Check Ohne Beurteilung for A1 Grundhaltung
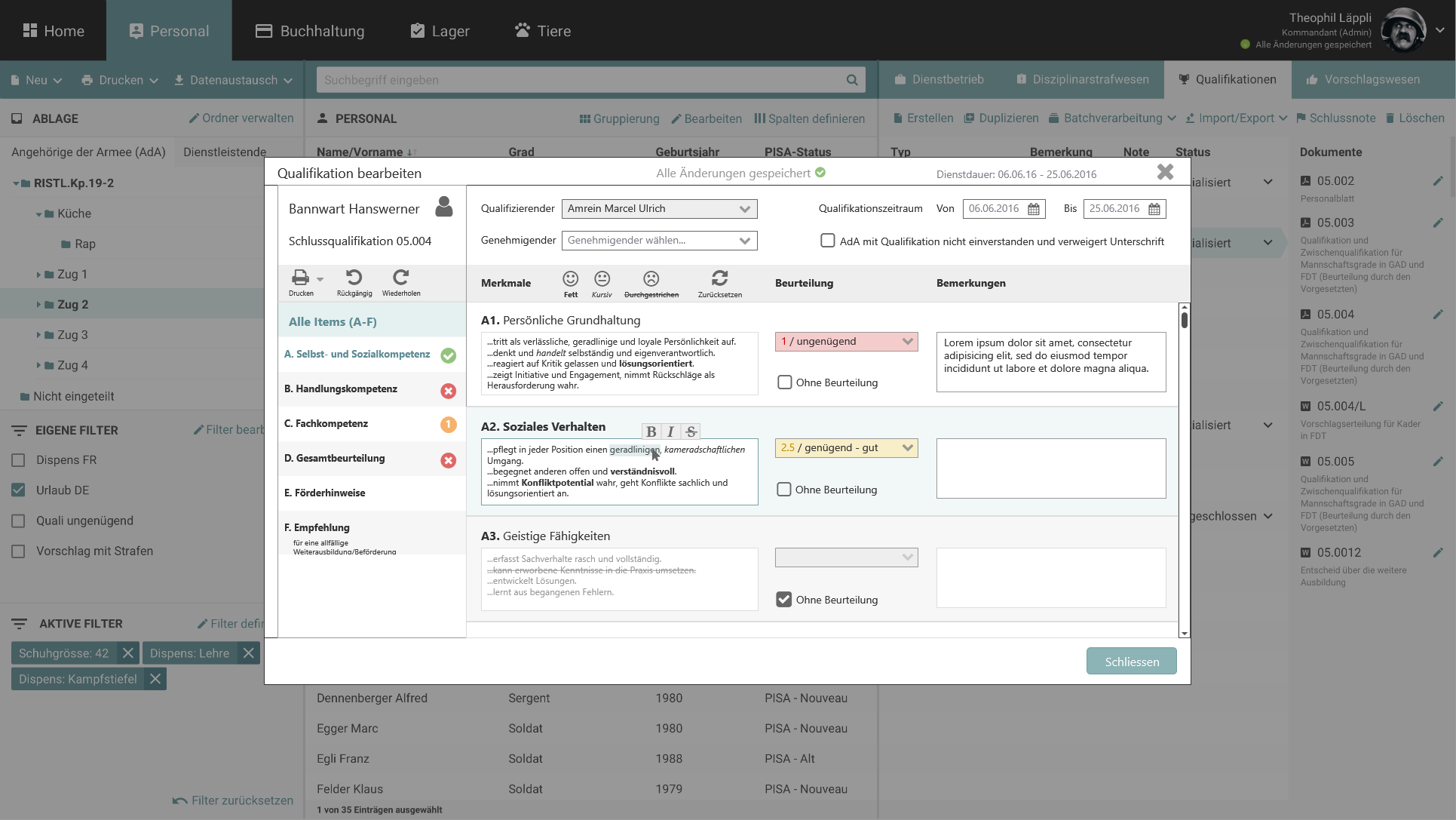The height and width of the screenshot is (820, 1456). tap(784, 382)
